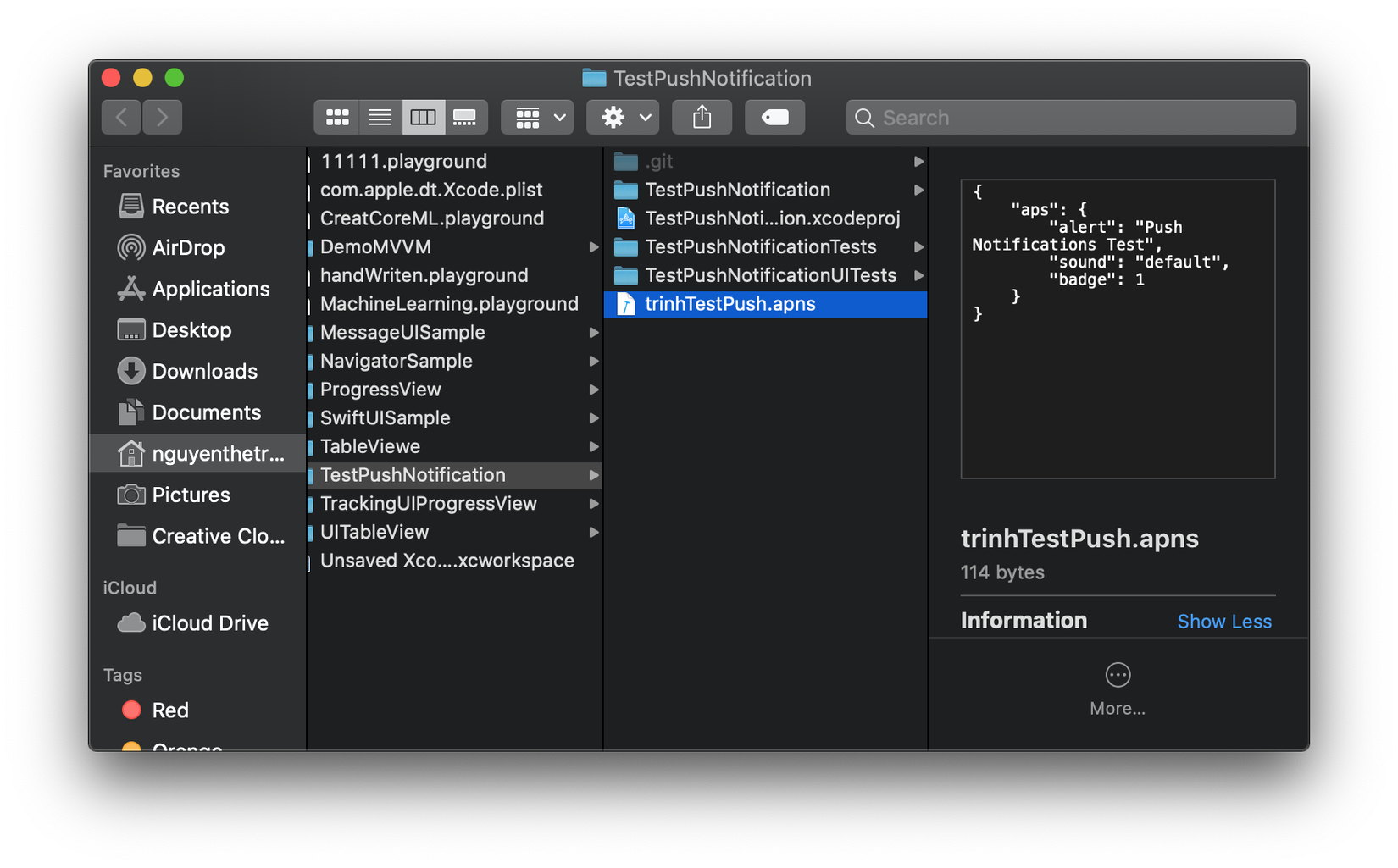Click the Share toolbar button
Screen dimensions: 1398x868
[x=702, y=118]
